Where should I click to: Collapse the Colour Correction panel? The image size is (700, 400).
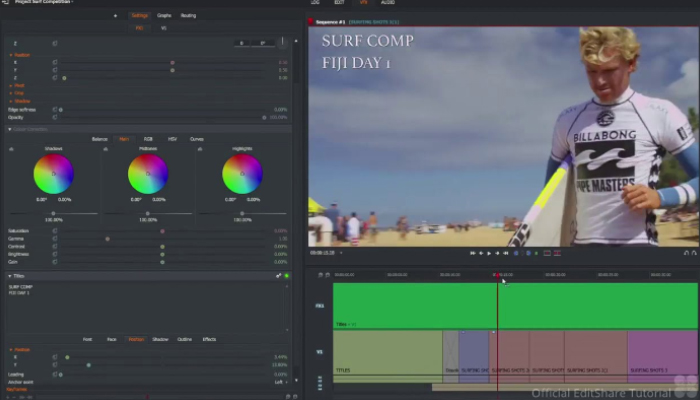pyautogui.click(x=11, y=129)
